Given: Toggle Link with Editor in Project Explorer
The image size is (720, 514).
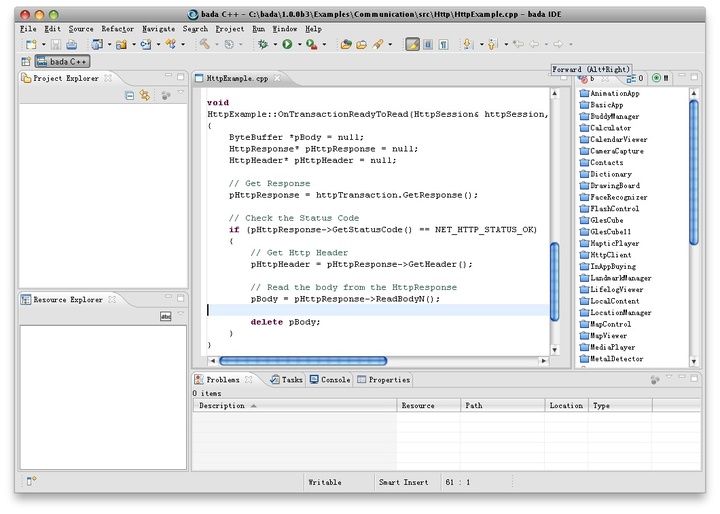Looking at the screenshot, I should pyautogui.click(x=145, y=96).
